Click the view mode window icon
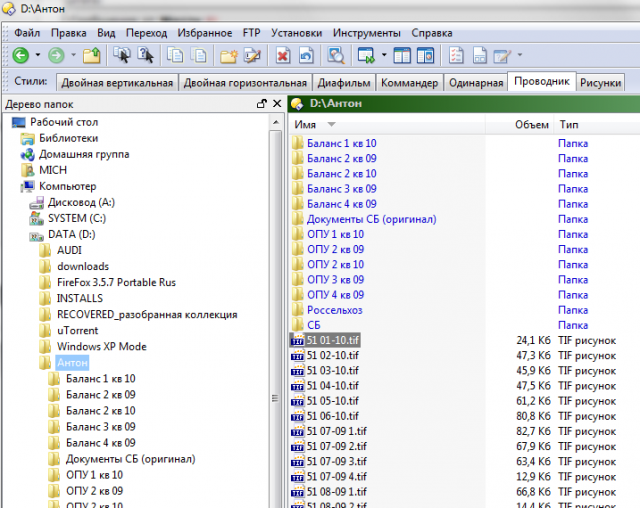This screenshot has width=640, height=508. point(366,55)
